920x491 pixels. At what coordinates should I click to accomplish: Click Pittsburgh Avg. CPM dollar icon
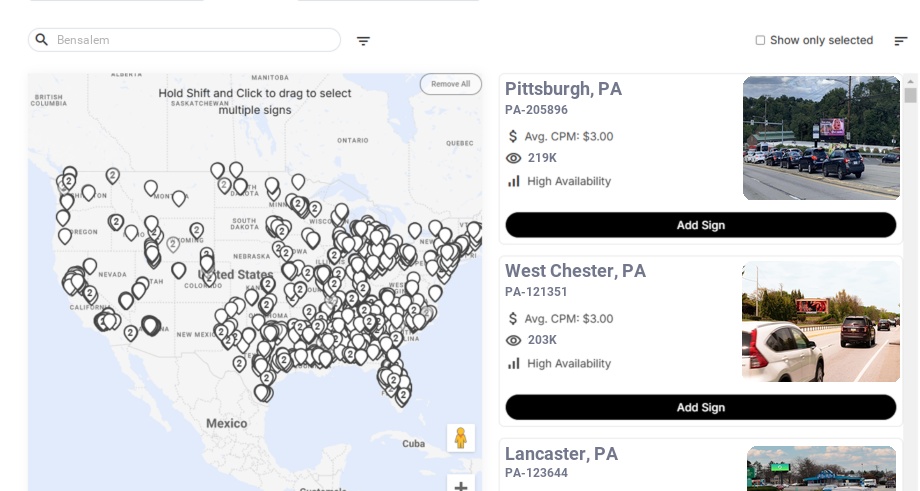click(x=514, y=136)
